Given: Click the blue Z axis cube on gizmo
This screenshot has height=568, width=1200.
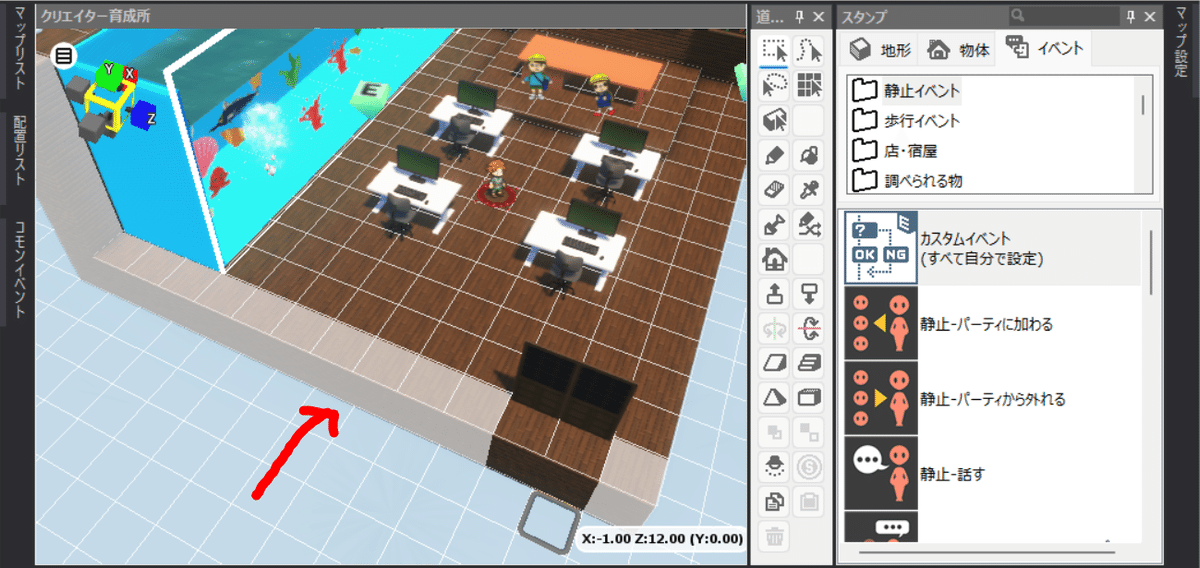Looking at the screenshot, I should [143, 115].
